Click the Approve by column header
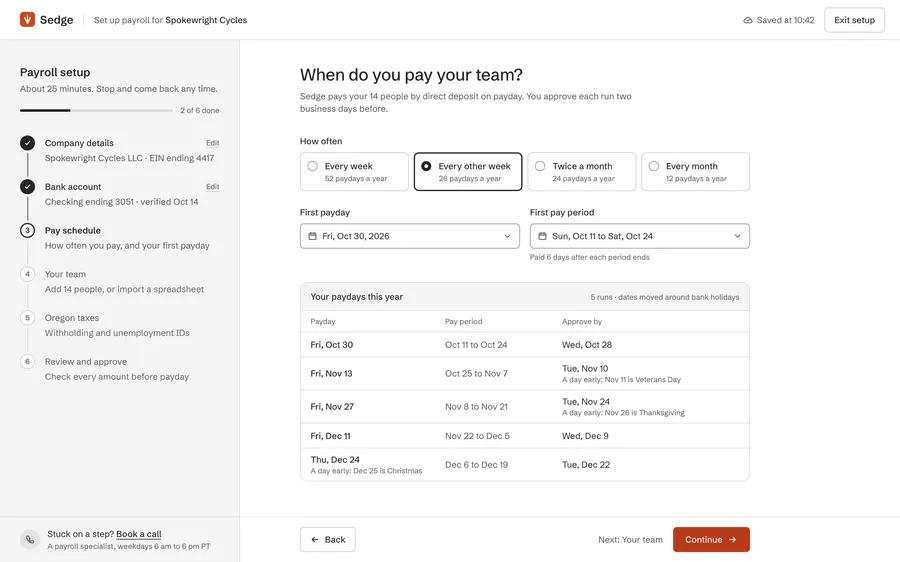The image size is (900, 562). pyautogui.click(x=581, y=321)
